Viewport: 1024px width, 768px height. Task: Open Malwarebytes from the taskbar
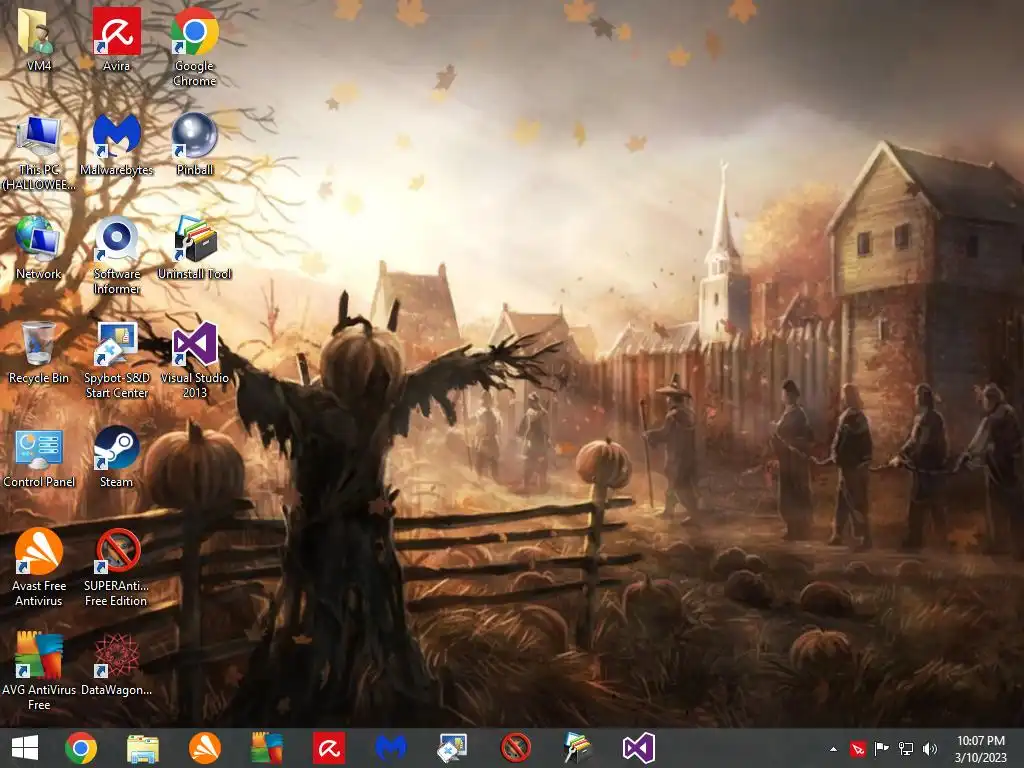391,748
